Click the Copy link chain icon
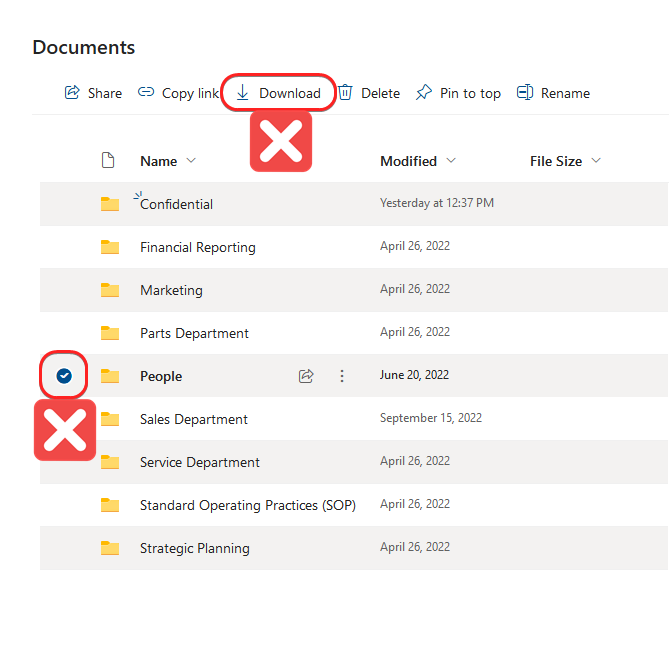The image size is (669, 669). pyautogui.click(x=146, y=93)
